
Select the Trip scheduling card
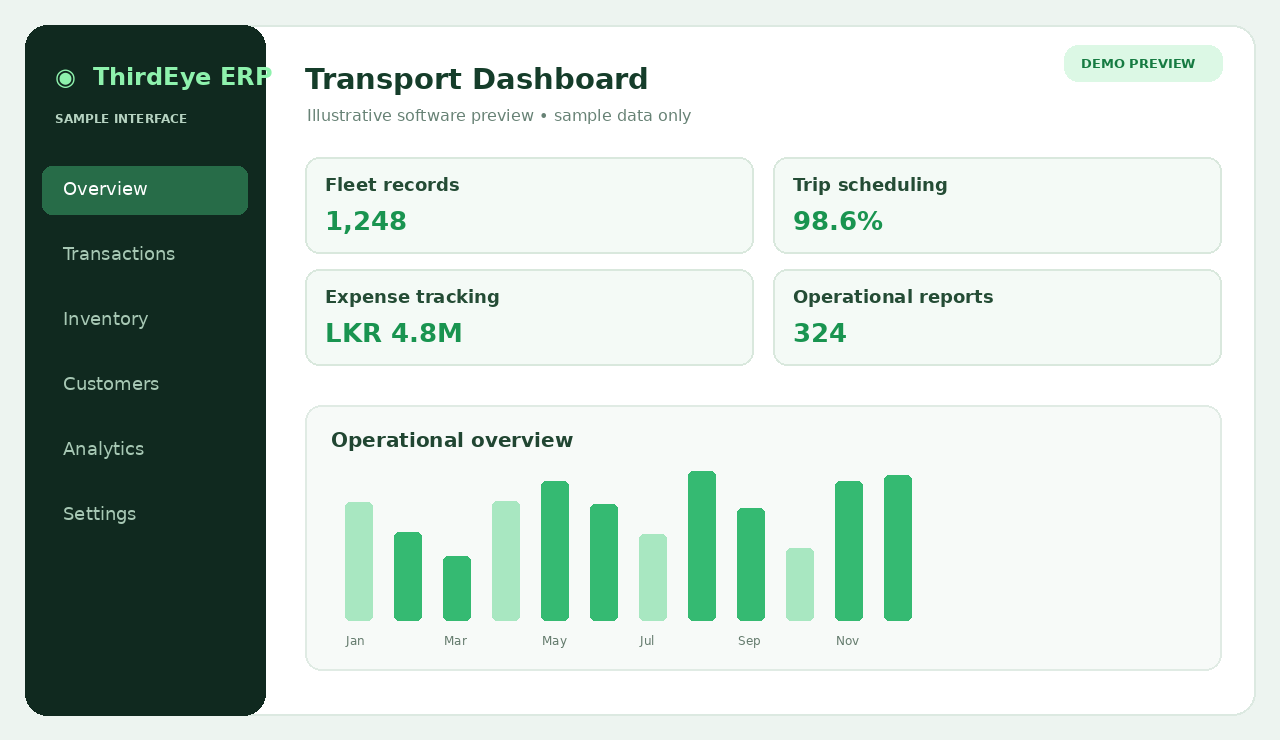(997, 205)
